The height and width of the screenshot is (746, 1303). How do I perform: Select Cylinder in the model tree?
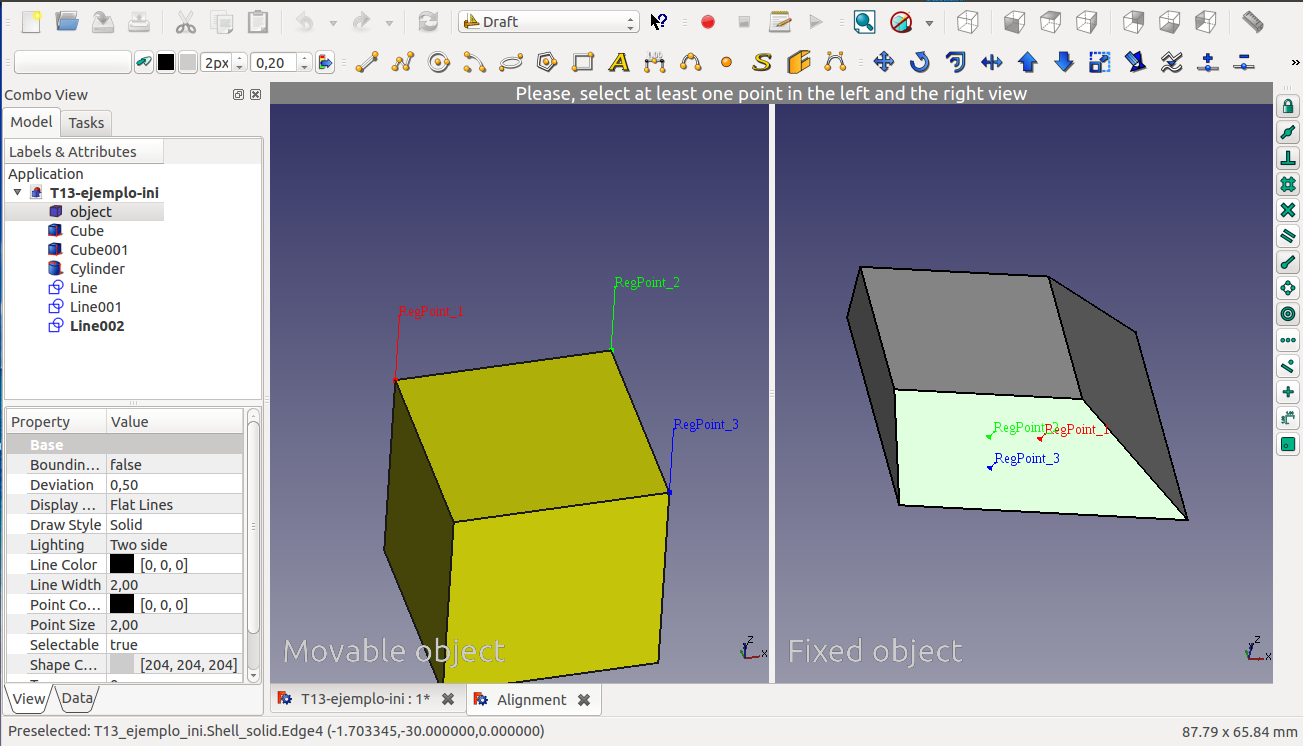(97, 269)
